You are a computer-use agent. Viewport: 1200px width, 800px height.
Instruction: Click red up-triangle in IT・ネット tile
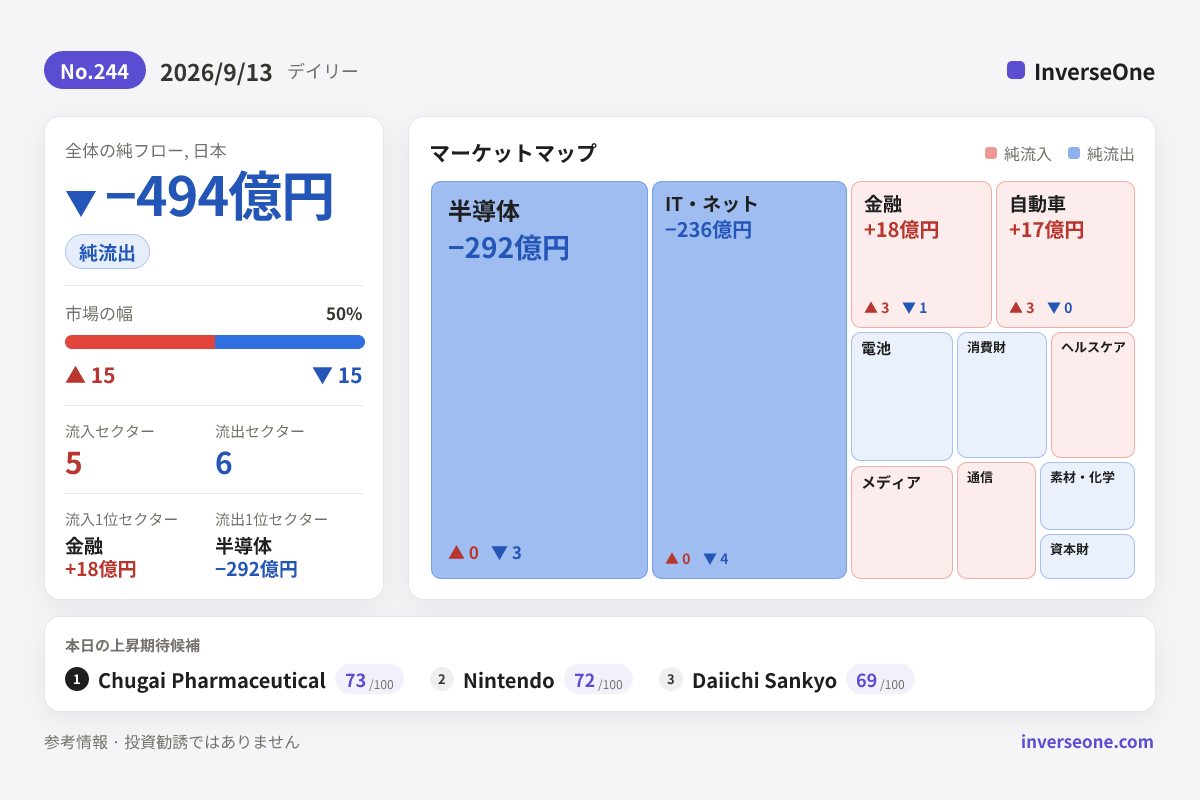[671, 559]
